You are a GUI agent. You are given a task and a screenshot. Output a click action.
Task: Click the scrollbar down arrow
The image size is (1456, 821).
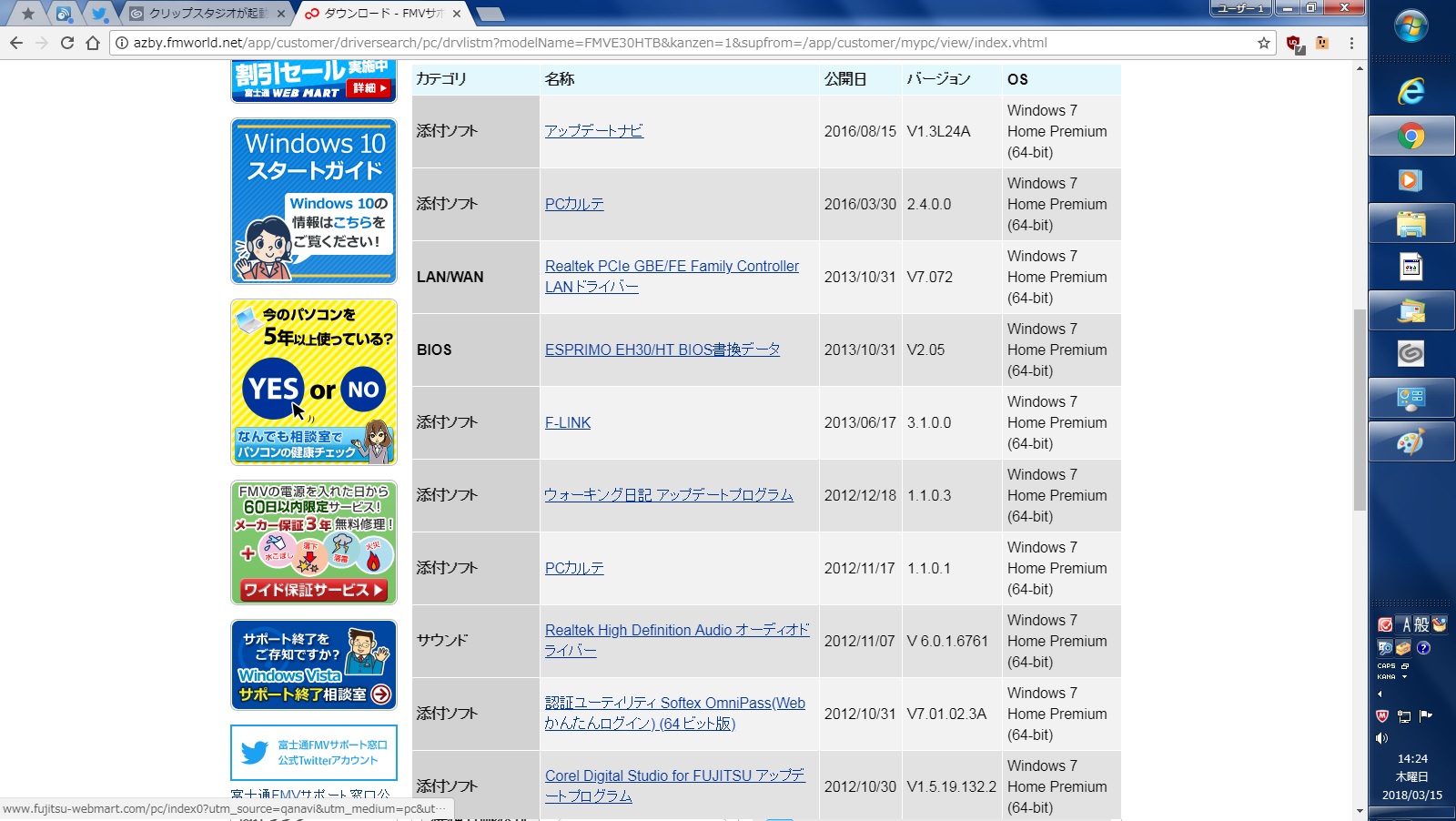(1360, 810)
